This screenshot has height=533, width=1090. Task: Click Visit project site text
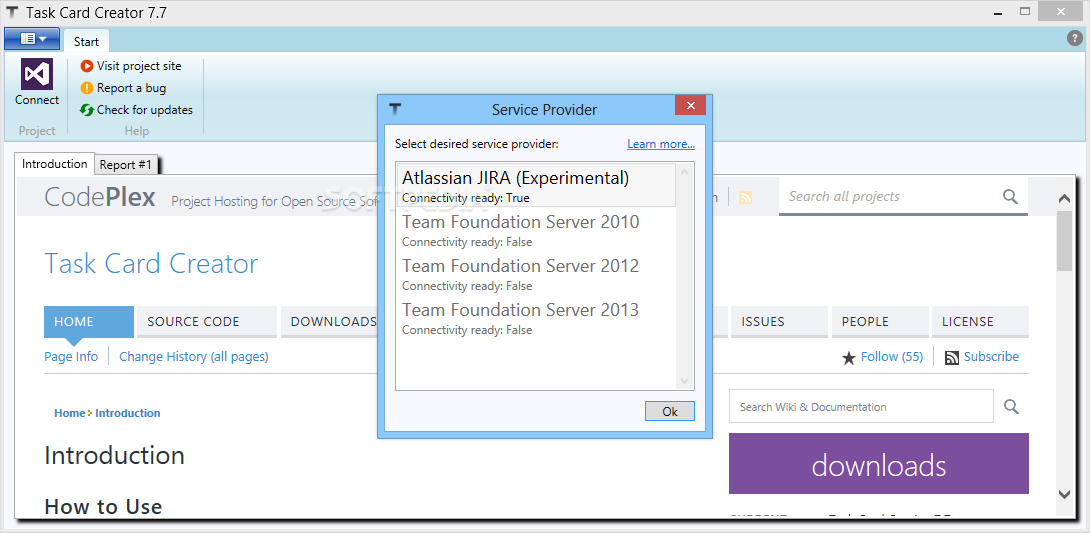[x=139, y=66]
